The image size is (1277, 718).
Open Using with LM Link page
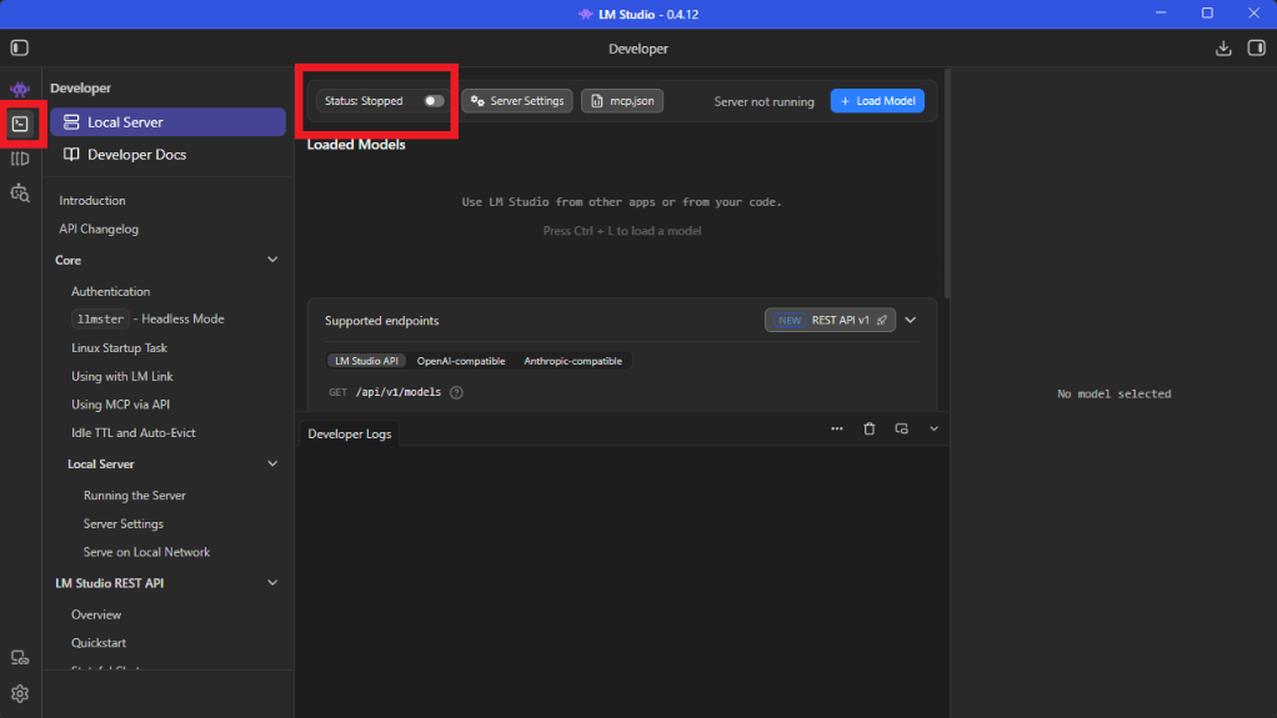122,377
